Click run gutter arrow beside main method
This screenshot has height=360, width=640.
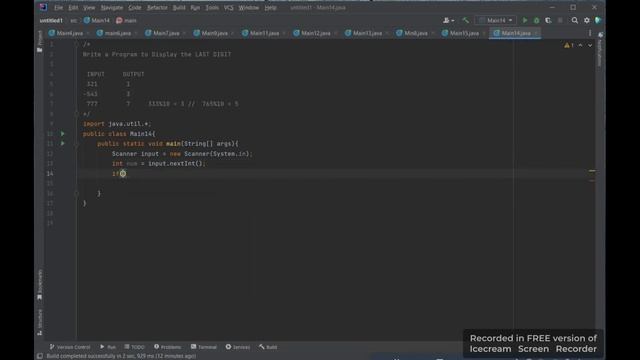pyautogui.click(x=62, y=144)
